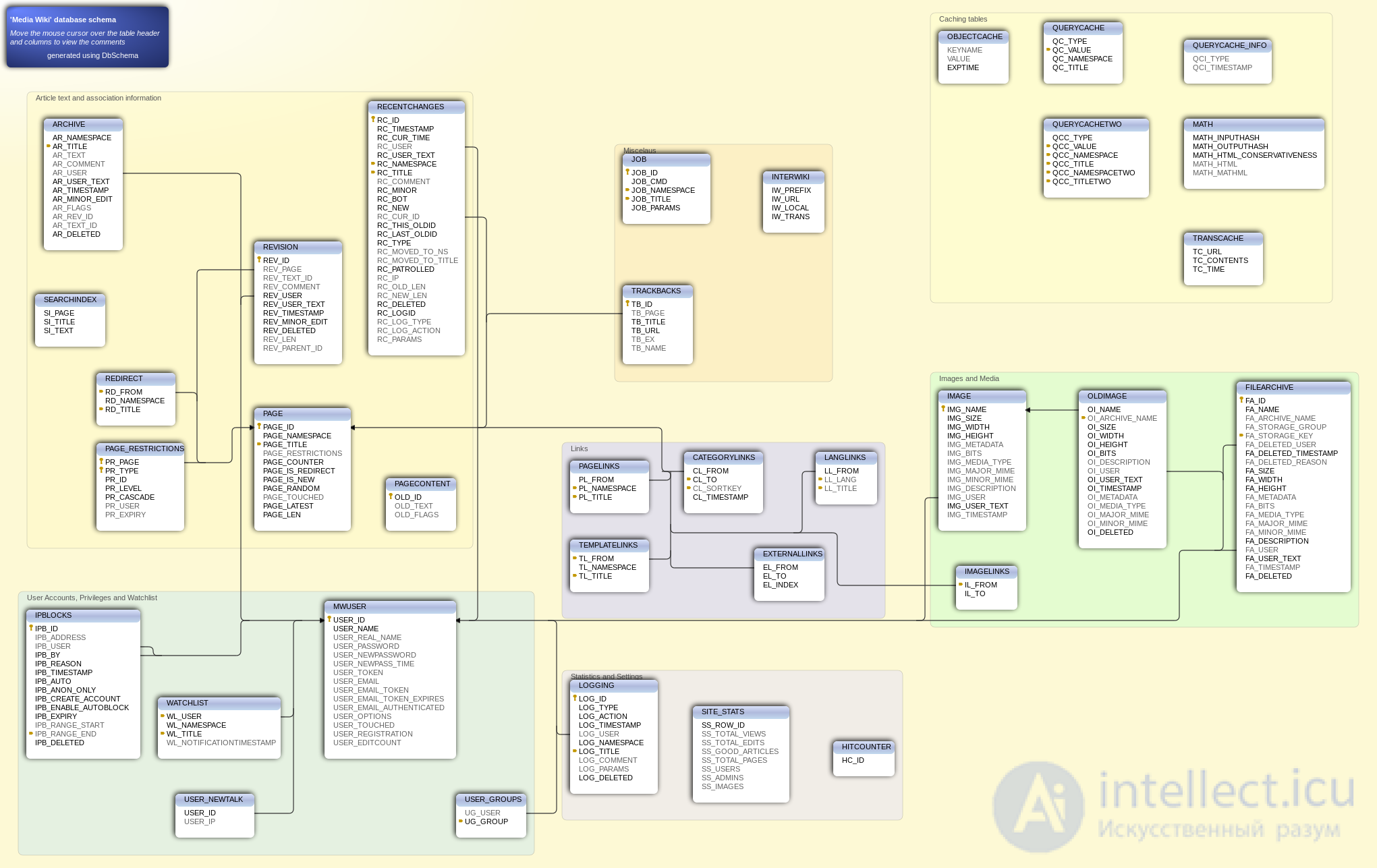Image resolution: width=1377 pixels, height=868 pixels.
Task: Select the LOGGING table header
Action: [614, 685]
